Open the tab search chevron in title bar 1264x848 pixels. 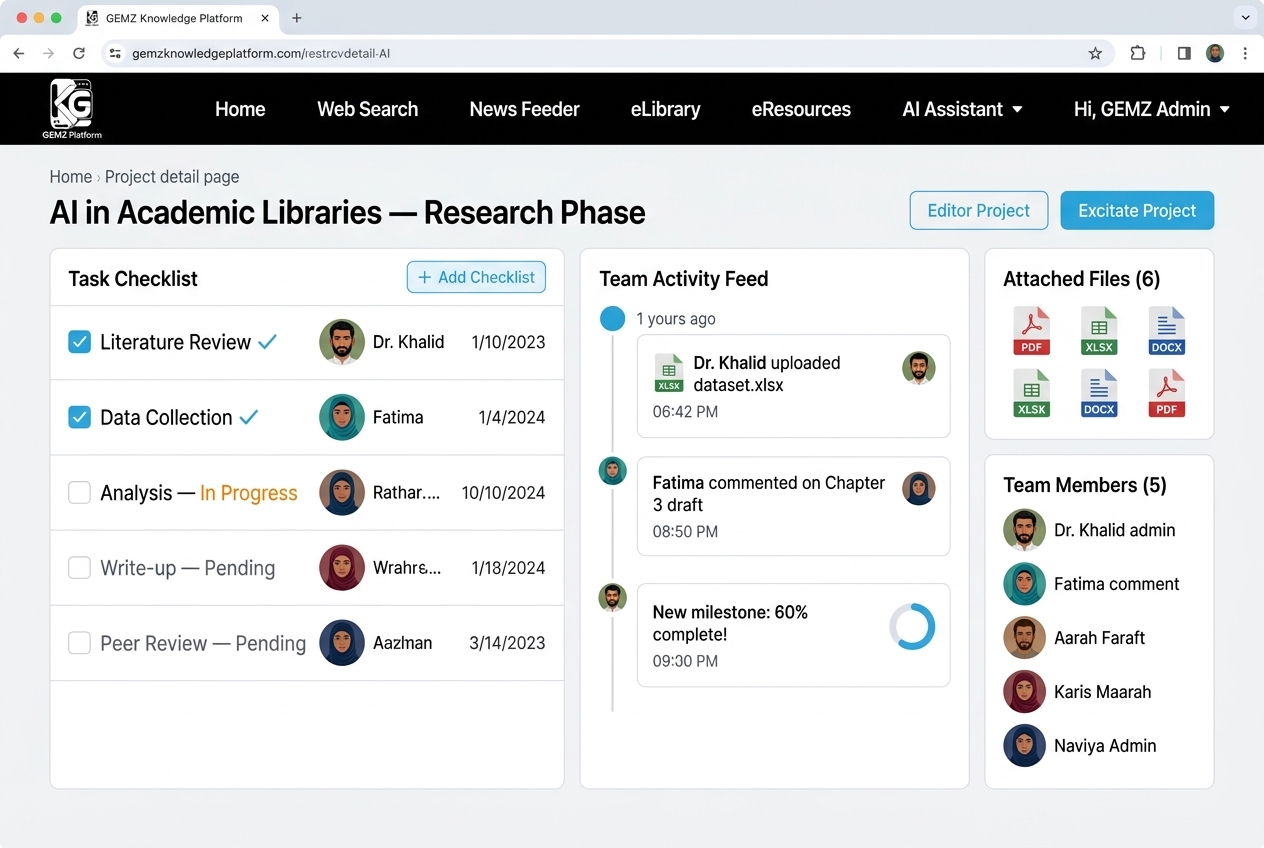coord(1245,17)
